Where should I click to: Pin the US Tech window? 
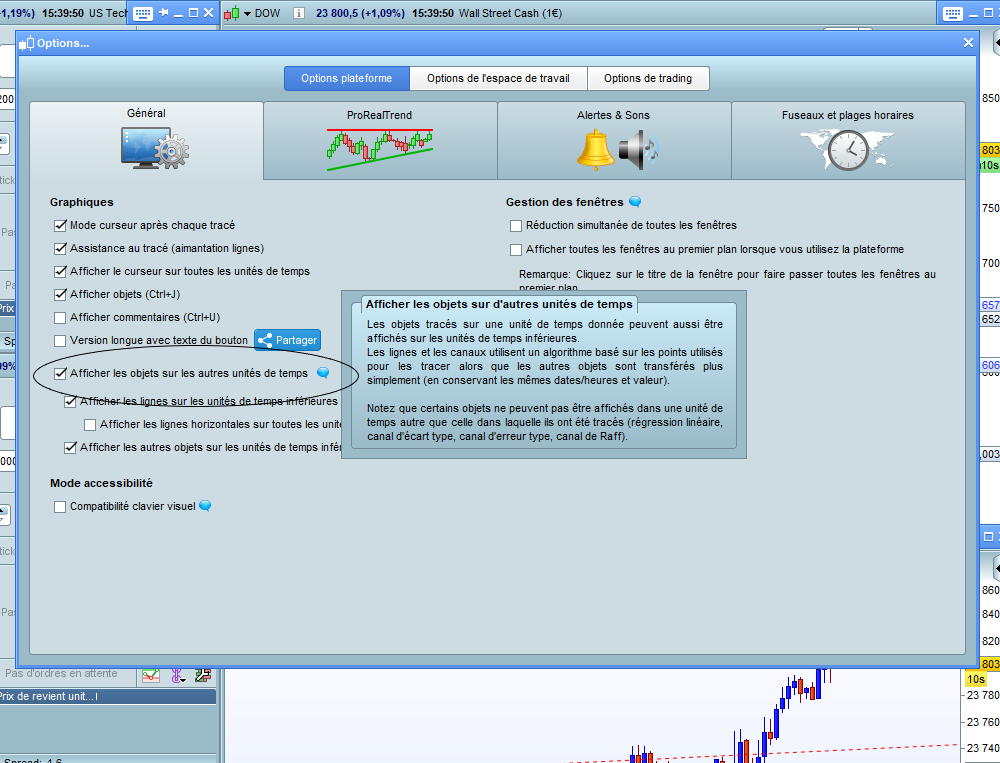click(164, 13)
